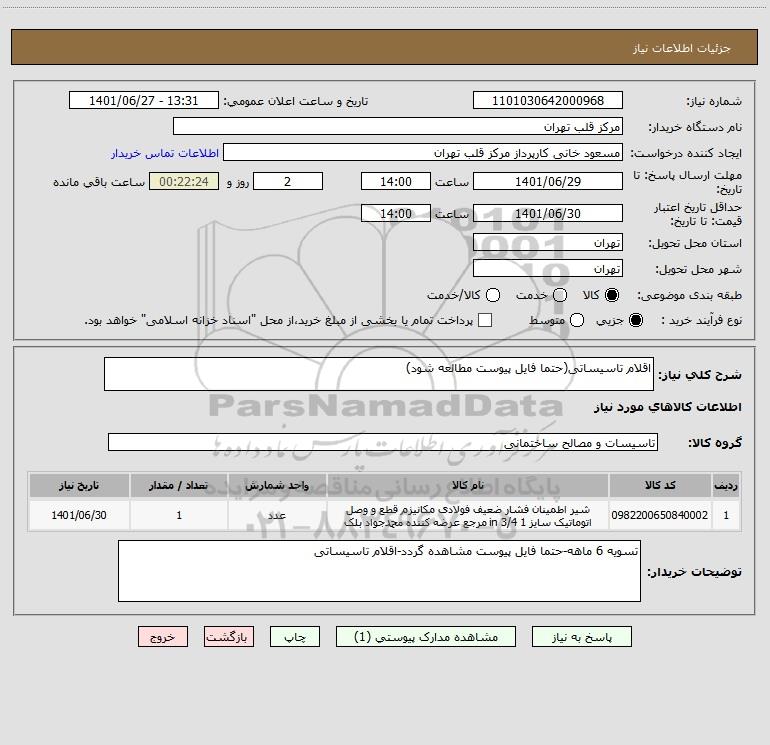The height and width of the screenshot is (745, 770).
Task: Click the response deadline hour field 14:00
Action: (x=396, y=181)
